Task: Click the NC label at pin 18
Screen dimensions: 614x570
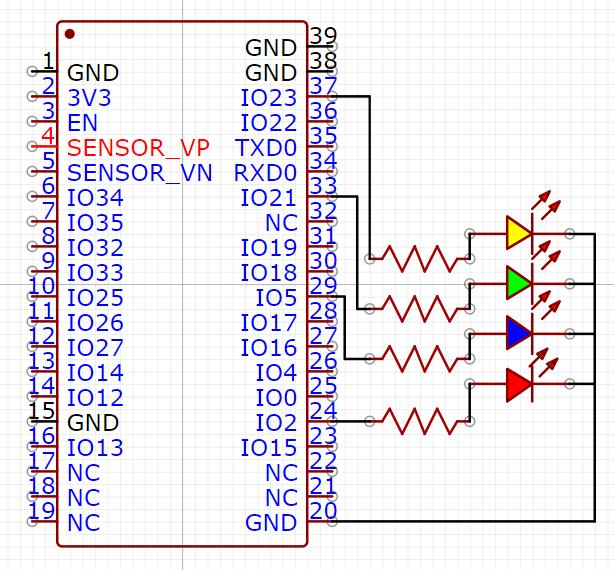Action: click(x=83, y=498)
